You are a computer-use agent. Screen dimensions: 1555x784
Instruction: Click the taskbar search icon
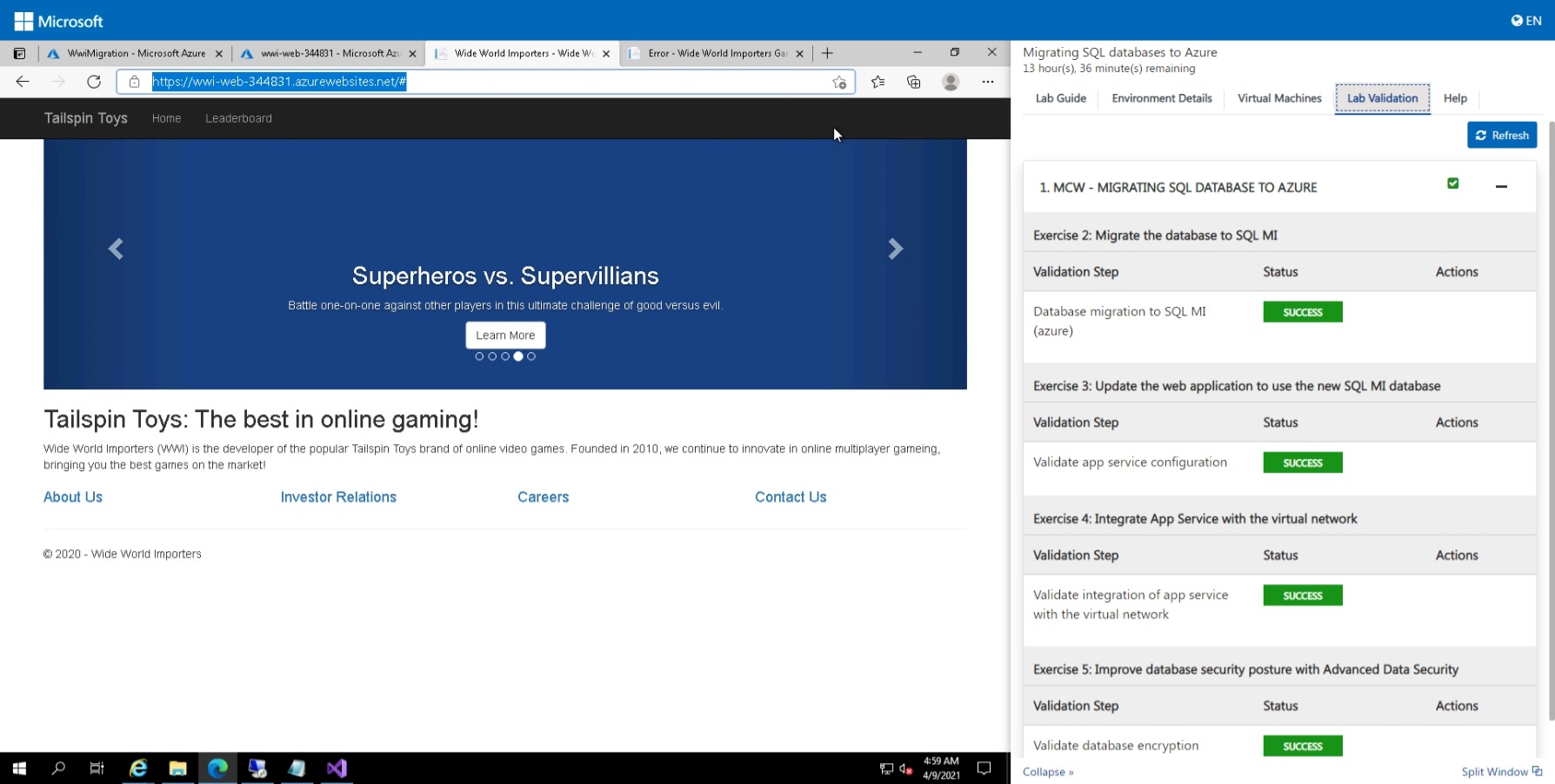click(58, 768)
